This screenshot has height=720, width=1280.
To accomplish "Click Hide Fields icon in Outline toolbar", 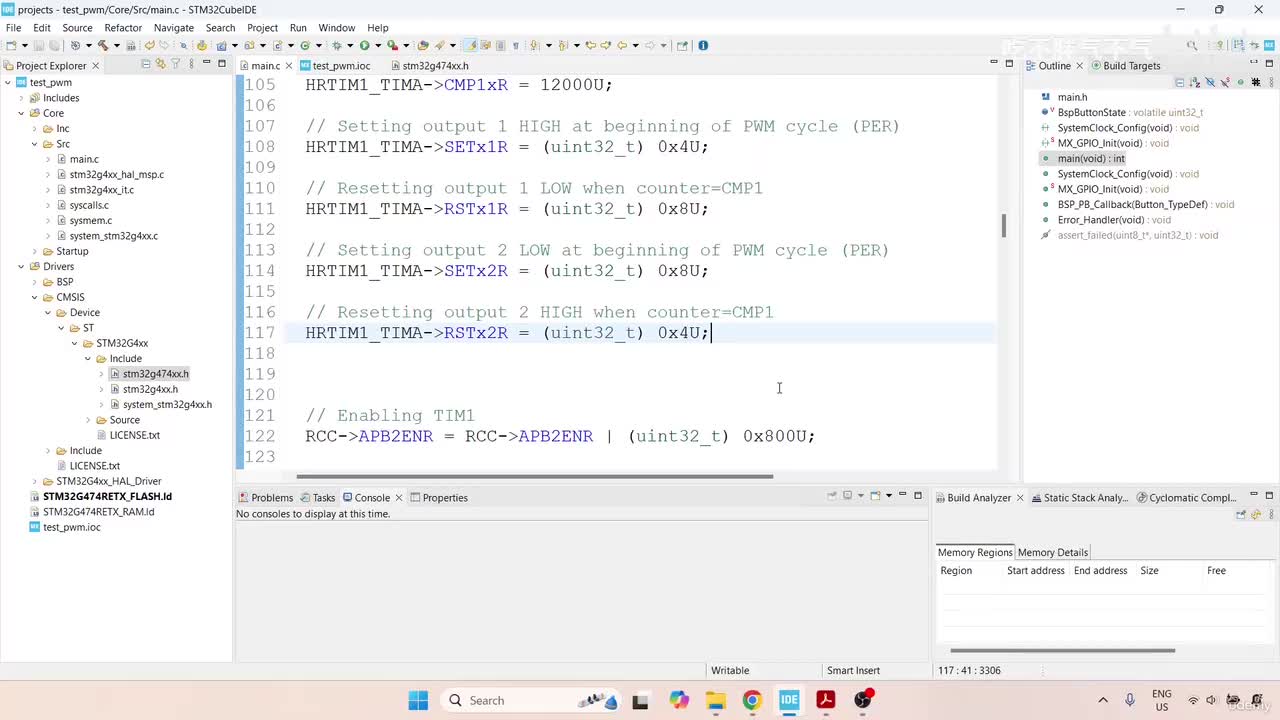I will pos(1210,82).
